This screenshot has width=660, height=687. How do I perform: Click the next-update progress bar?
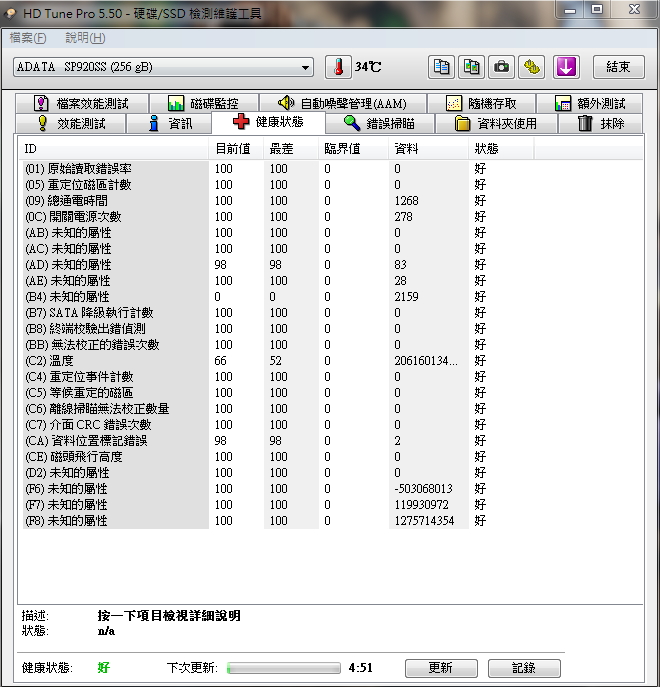(284, 668)
